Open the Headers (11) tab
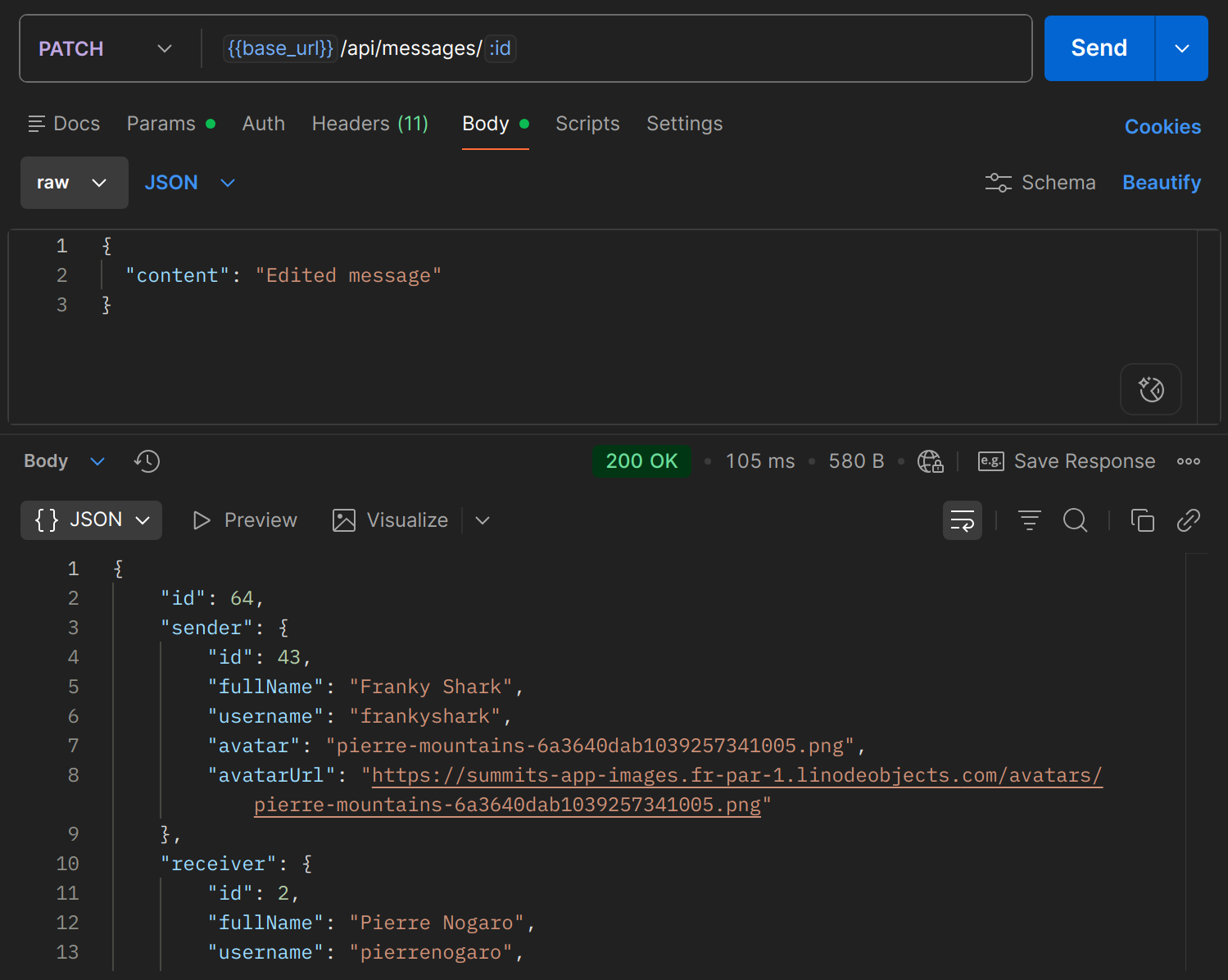The height and width of the screenshot is (980, 1228). click(x=369, y=124)
